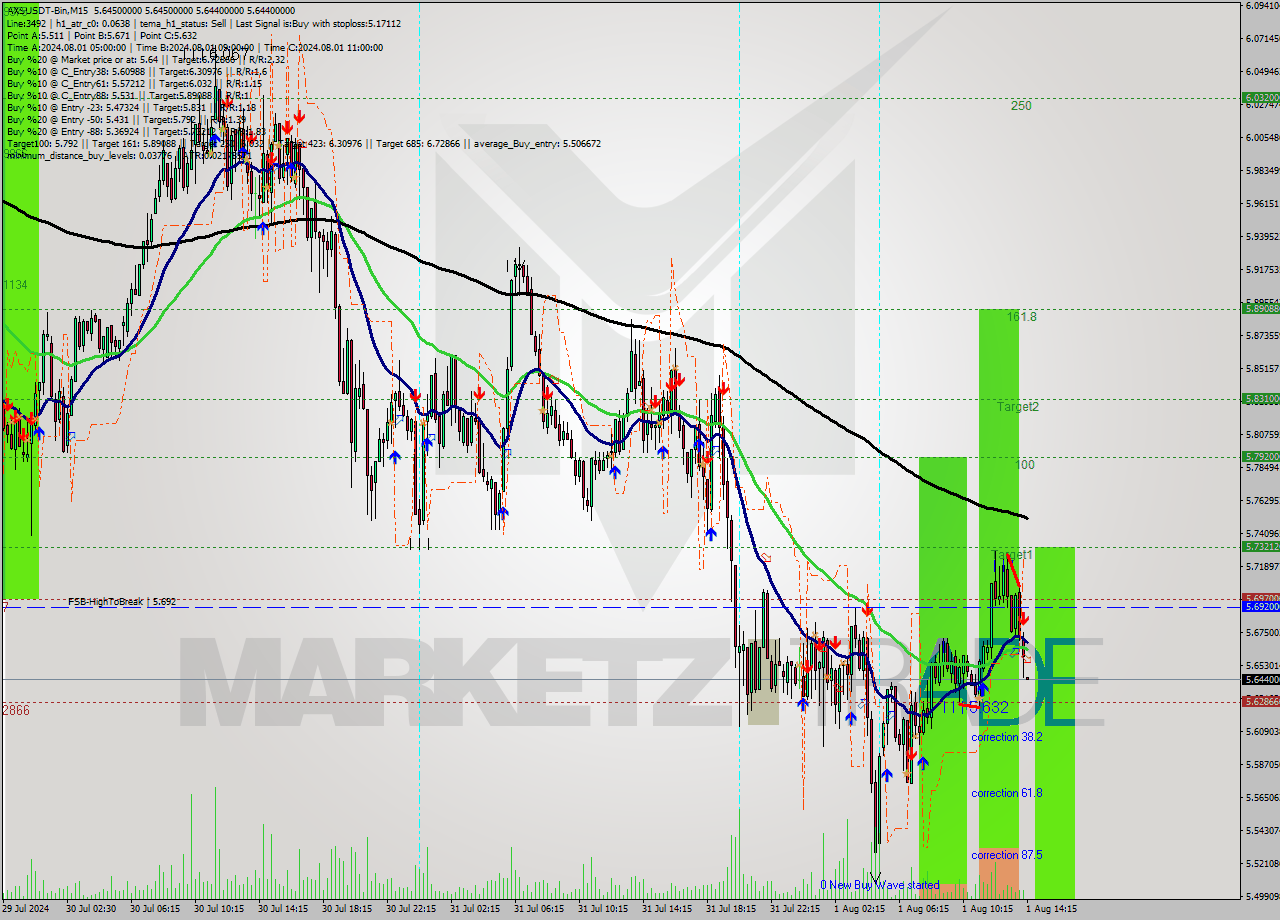Click the '31 Jul 06:15' time axis label

click(539, 909)
